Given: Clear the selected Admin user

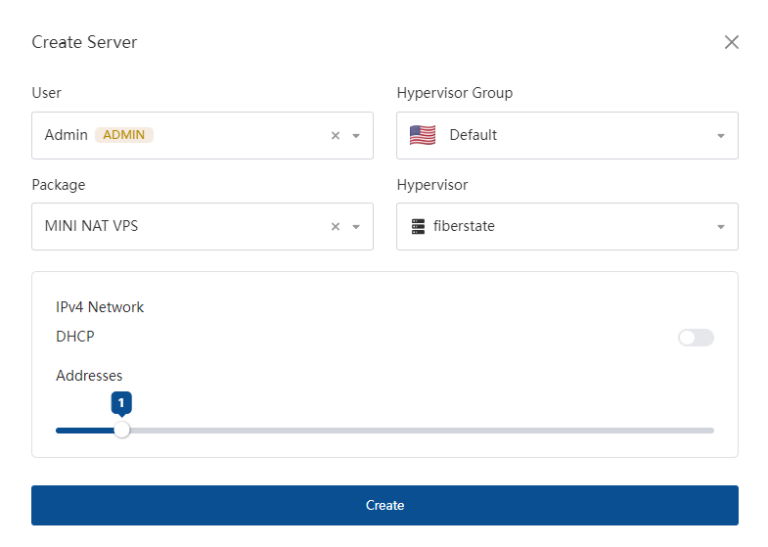Looking at the screenshot, I should click(336, 136).
